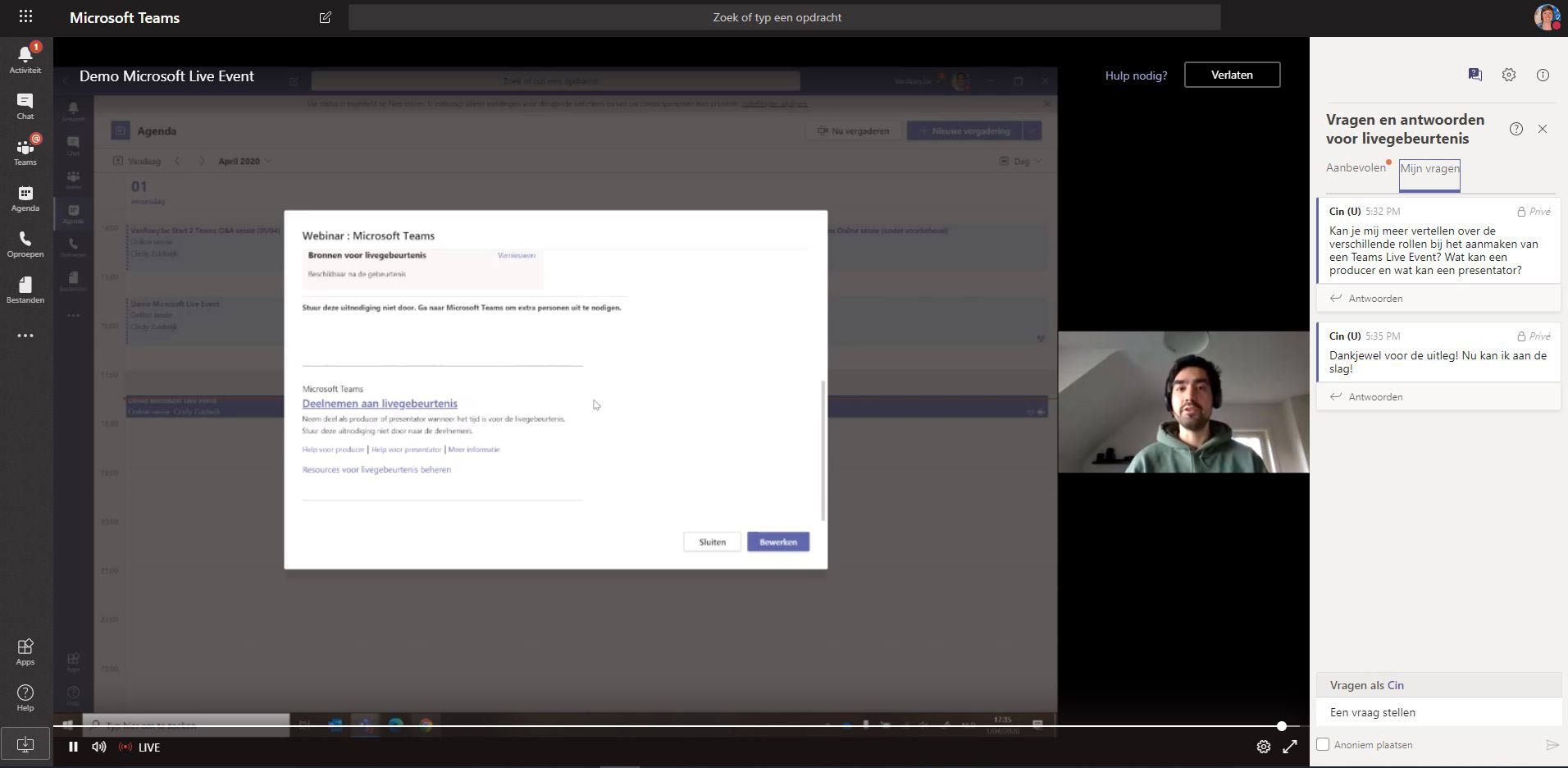Send the question with arrow icon

pyautogui.click(x=1552, y=745)
